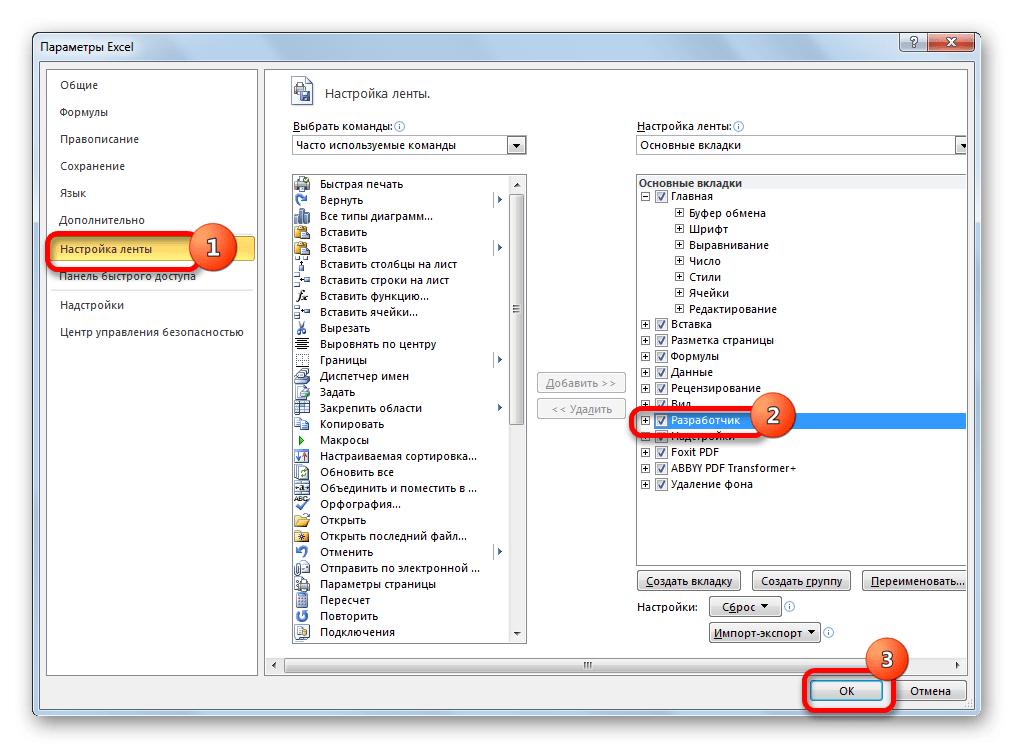
Task: Click the Все типы диаграмм chart icon
Action: tap(302, 216)
